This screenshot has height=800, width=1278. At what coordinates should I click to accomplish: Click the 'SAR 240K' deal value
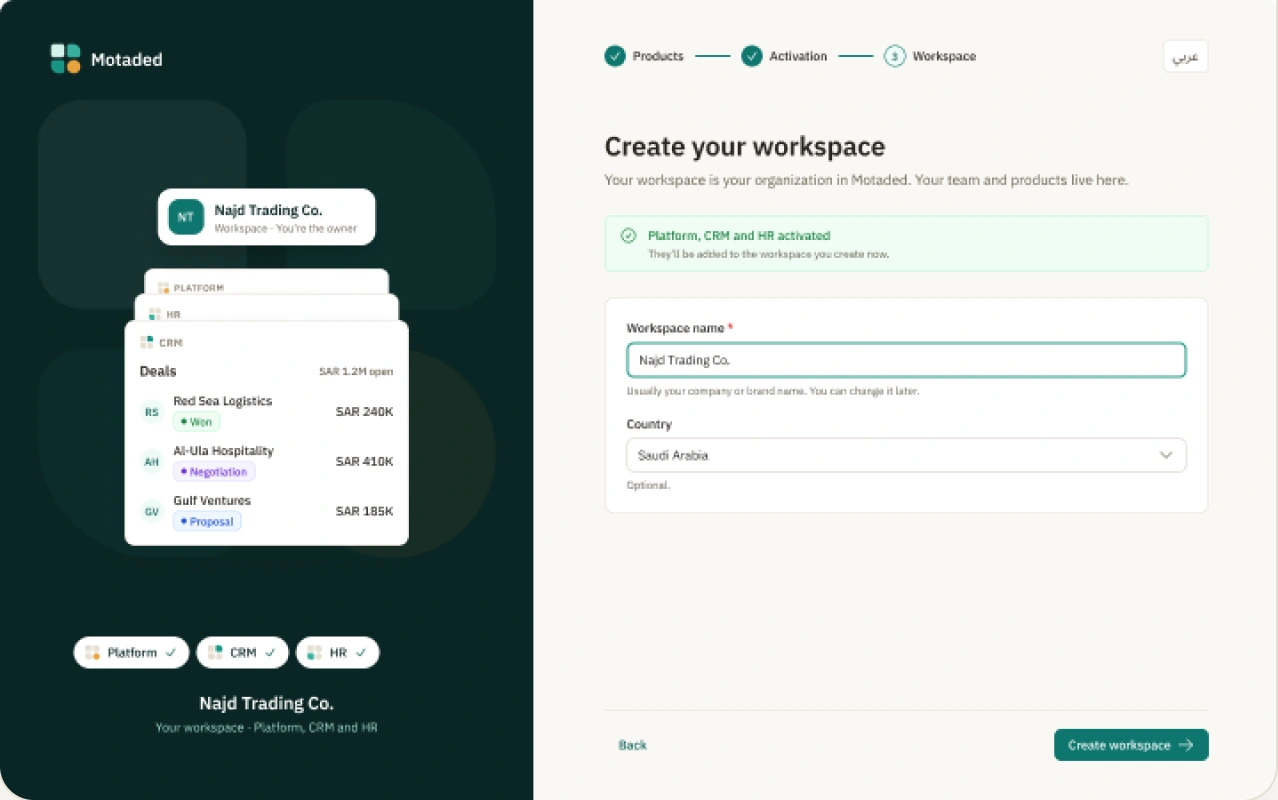click(364, 411)
